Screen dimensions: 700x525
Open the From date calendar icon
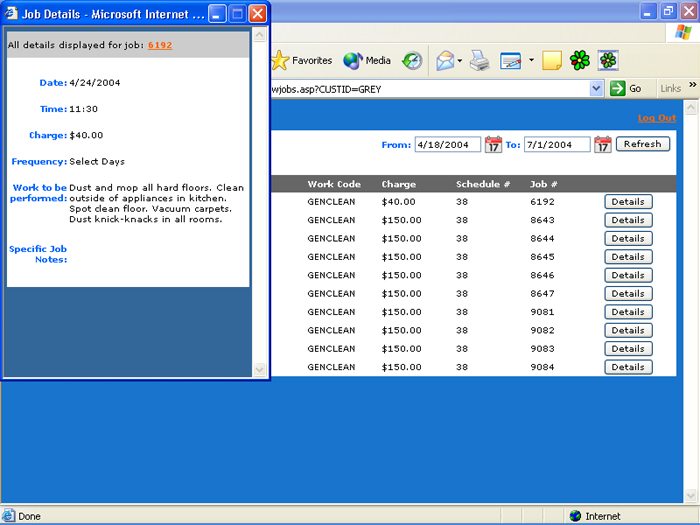[x=493, y=145]
